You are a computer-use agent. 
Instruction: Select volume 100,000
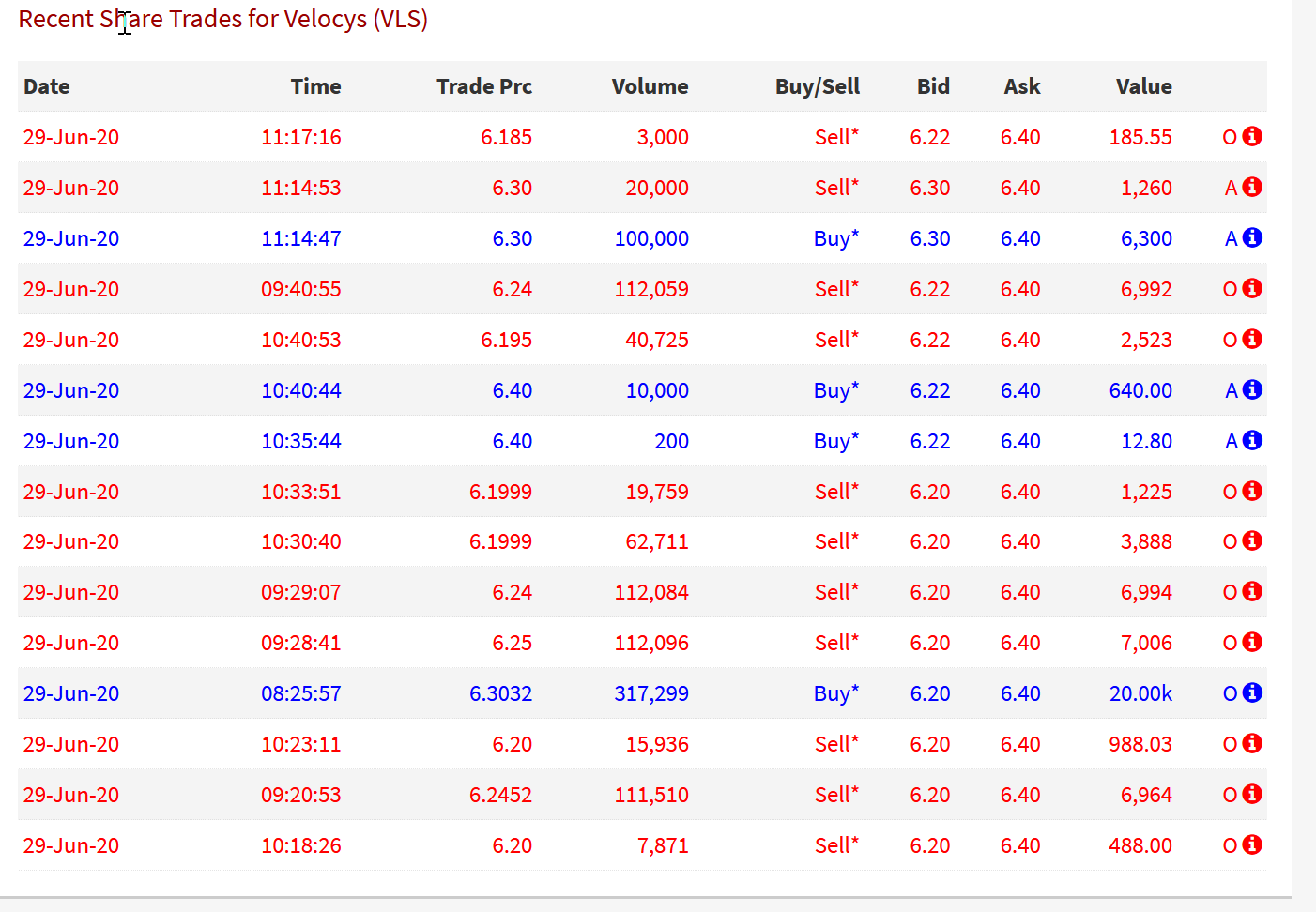651,238
